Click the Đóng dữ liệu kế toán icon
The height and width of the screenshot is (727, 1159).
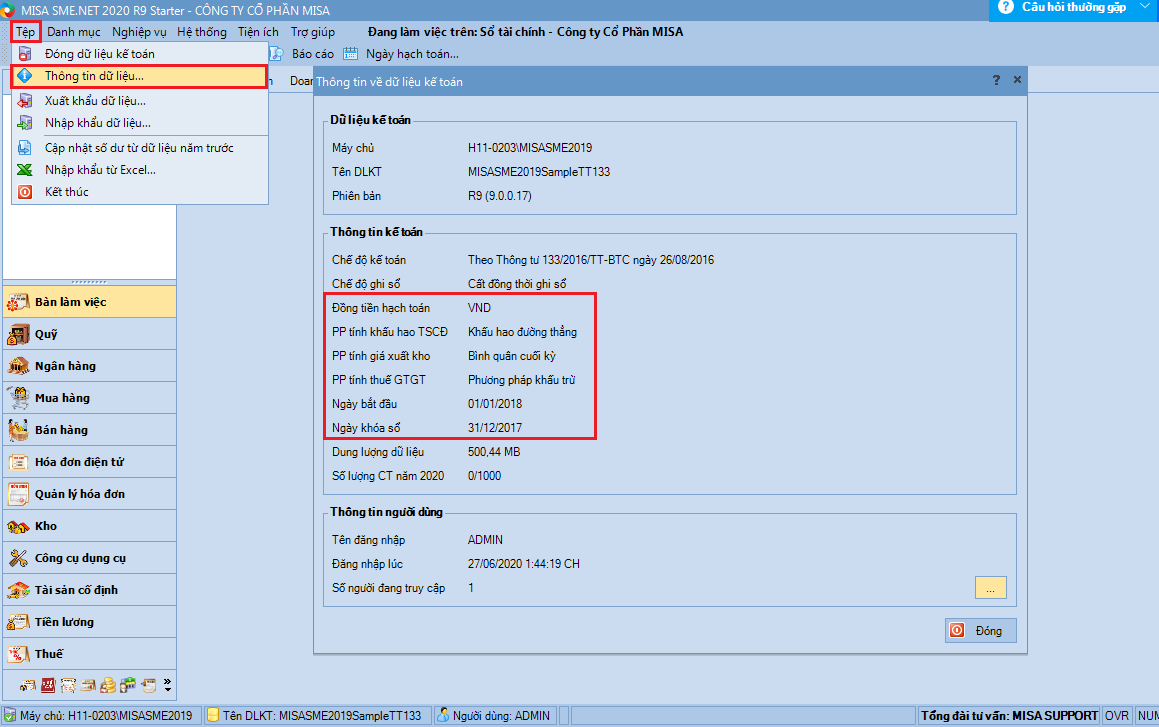point(25,54)
